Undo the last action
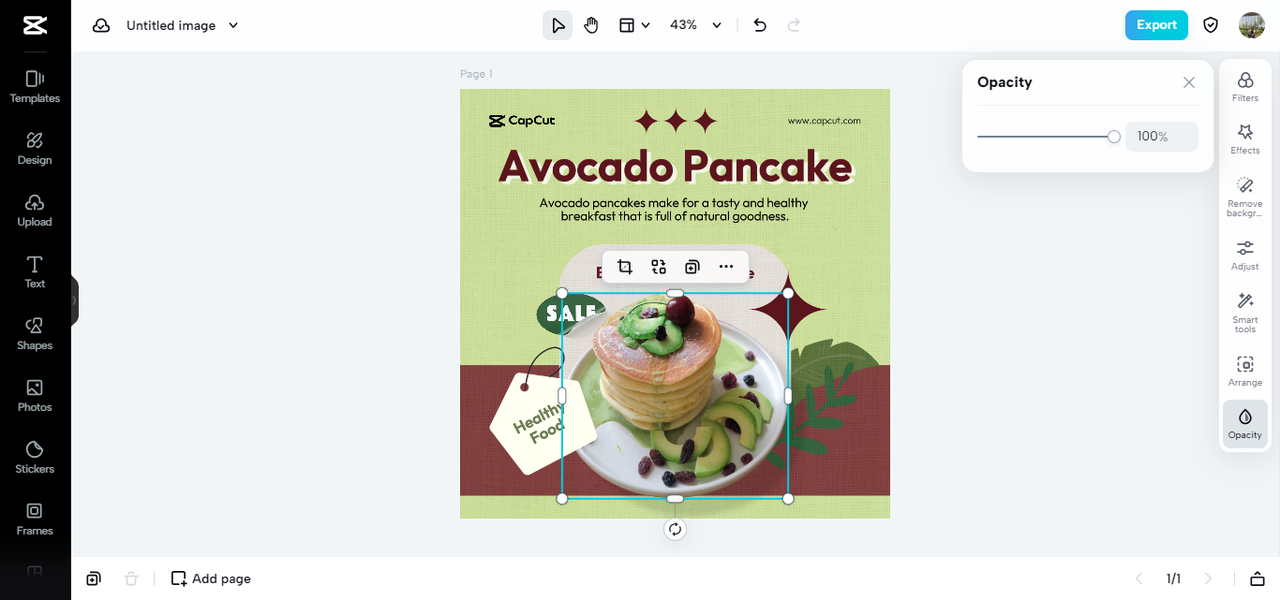 [x=760, y=25]
